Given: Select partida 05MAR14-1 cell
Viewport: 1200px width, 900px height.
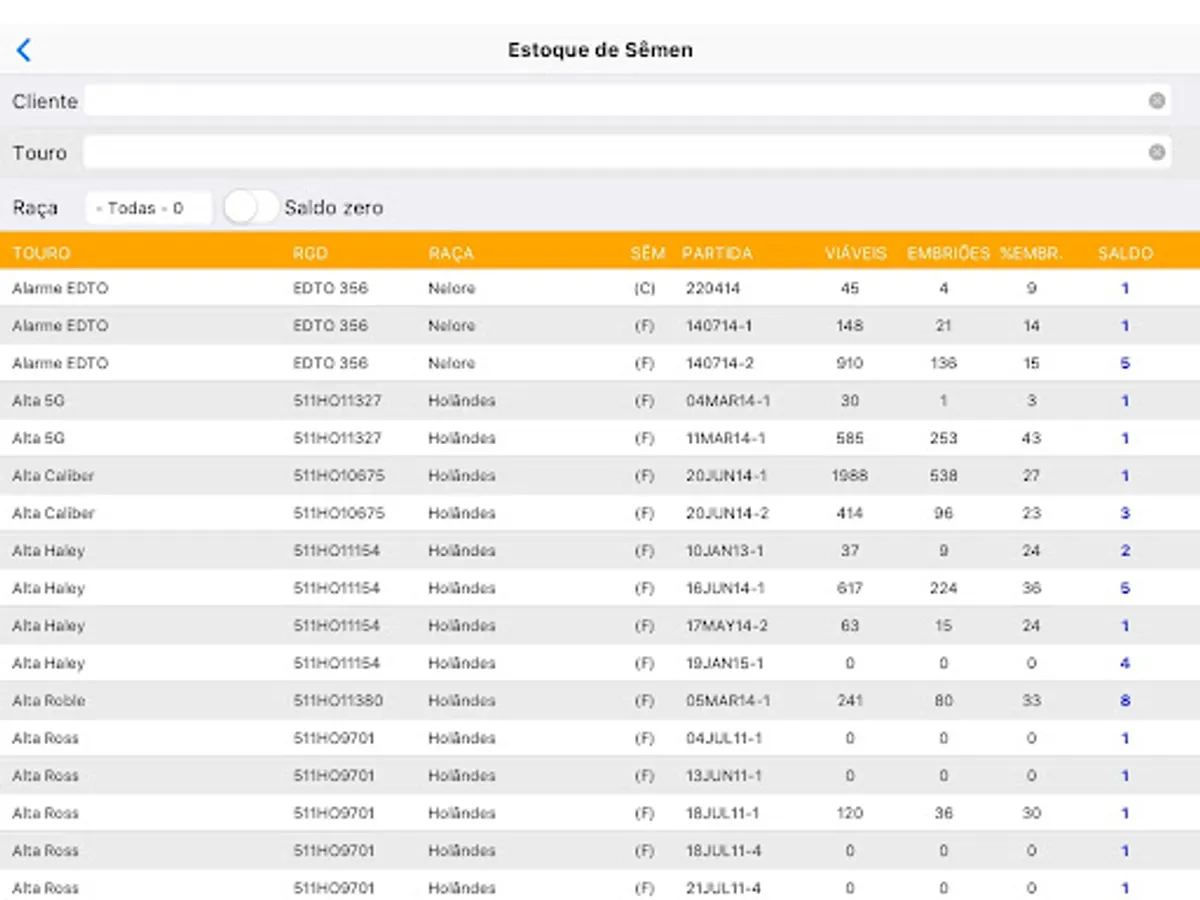Looking at the screenshot, I should (728, 701).
